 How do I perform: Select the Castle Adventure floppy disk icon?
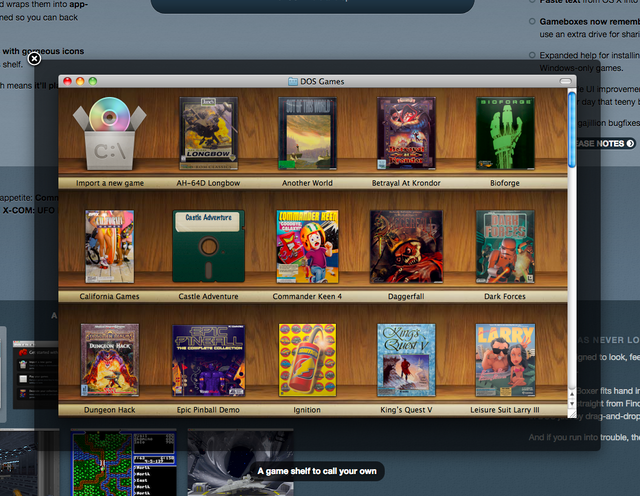point(209,247)
